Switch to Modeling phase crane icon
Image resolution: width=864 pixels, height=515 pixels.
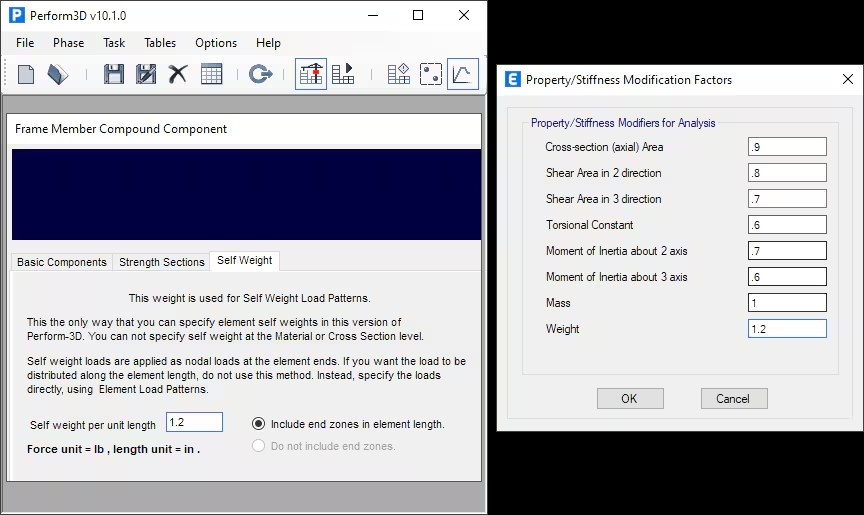coord(311,74)
